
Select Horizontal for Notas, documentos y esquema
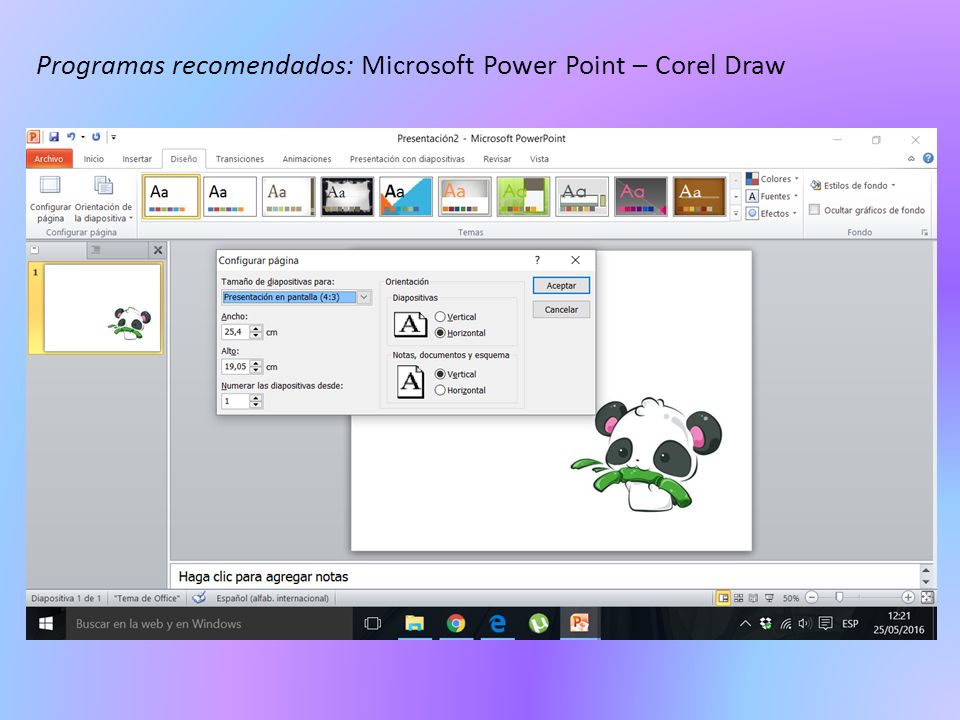[440, 390]
